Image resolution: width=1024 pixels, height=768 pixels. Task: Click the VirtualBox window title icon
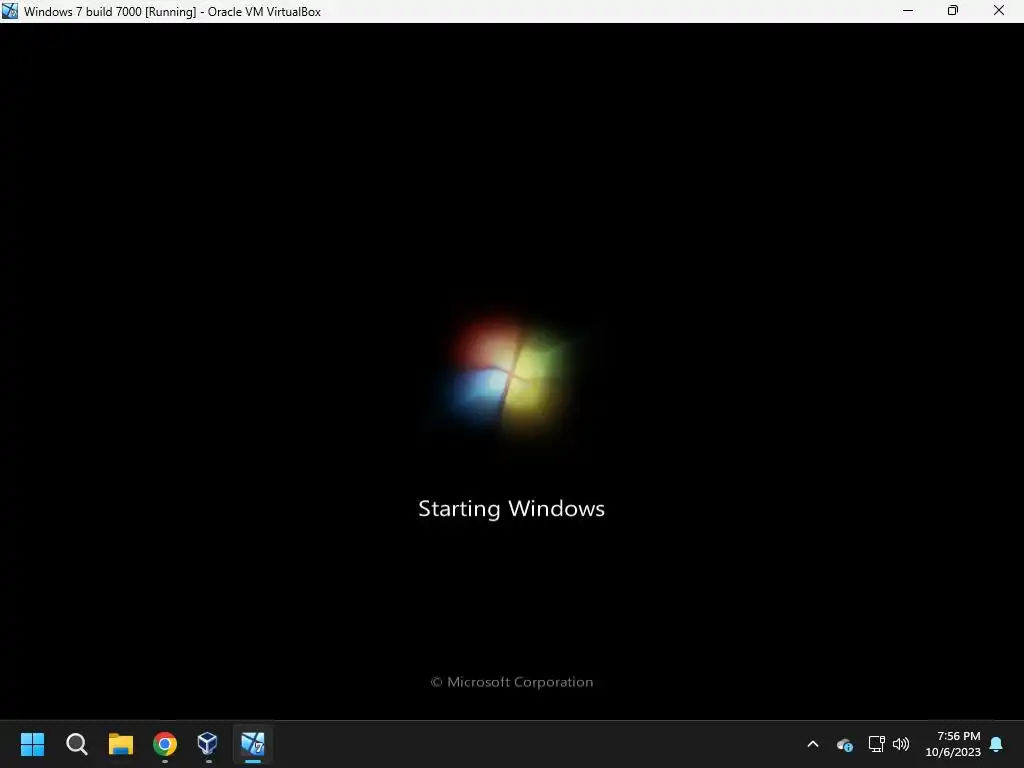click(10, 11)
